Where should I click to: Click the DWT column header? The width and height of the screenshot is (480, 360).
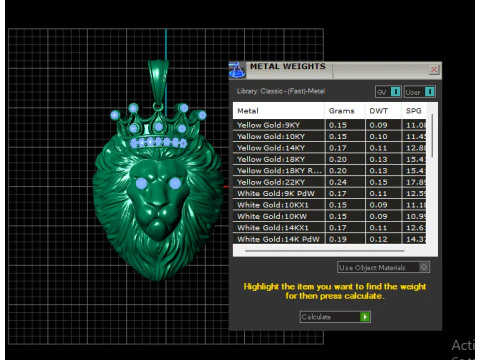click(x=383, y=111)
